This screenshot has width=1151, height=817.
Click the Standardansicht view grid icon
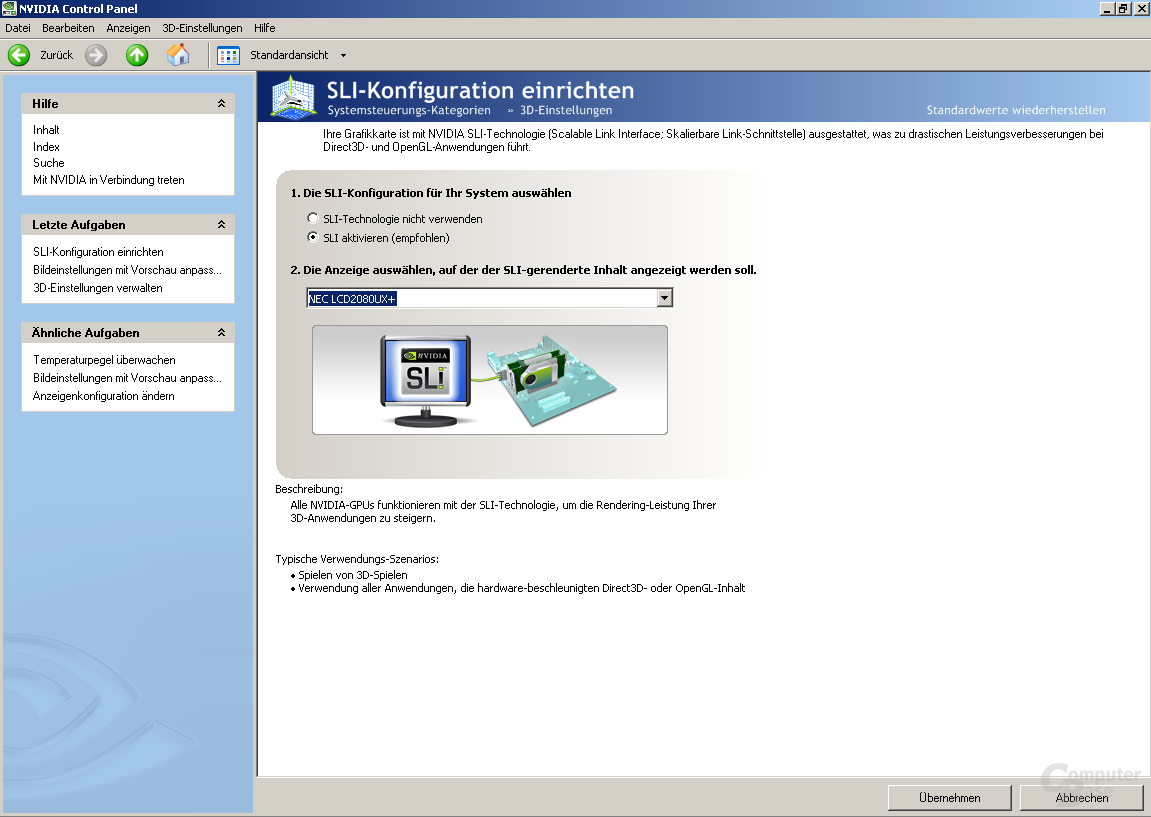tap(228, 55)
